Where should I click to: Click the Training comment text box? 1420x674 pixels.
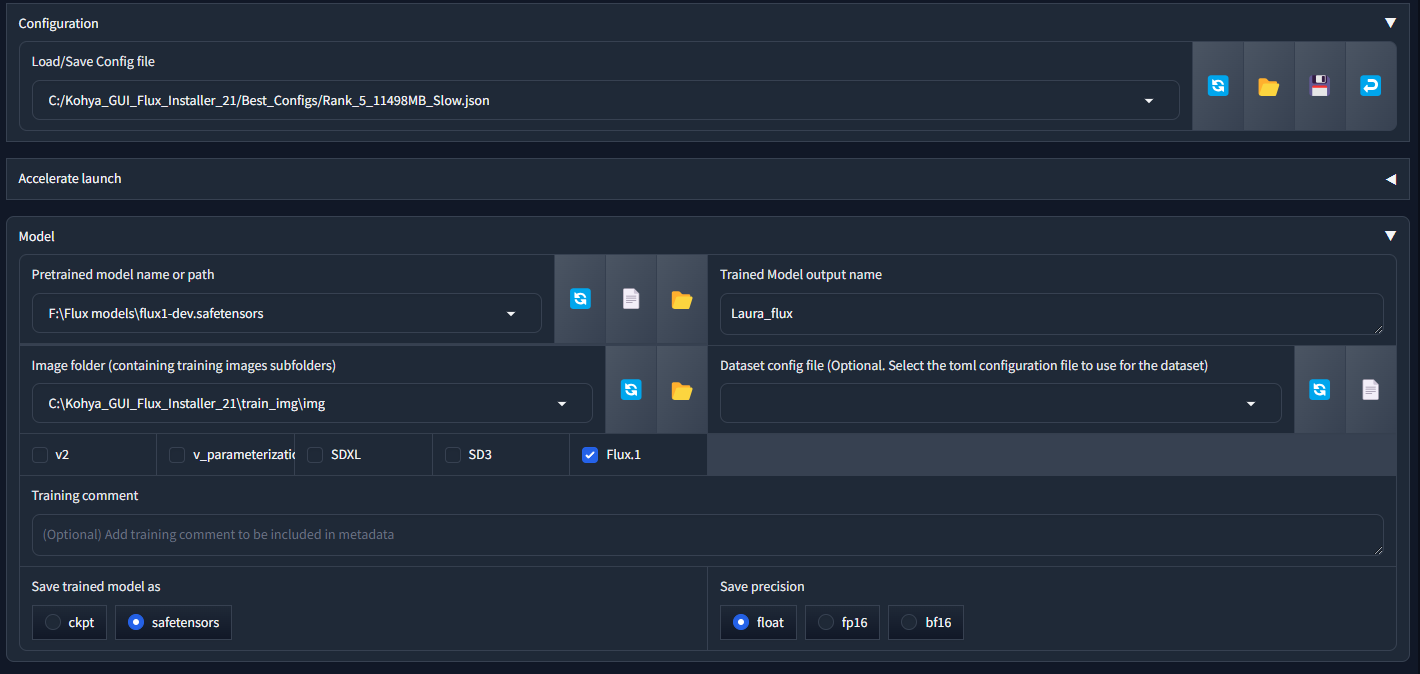708,535
